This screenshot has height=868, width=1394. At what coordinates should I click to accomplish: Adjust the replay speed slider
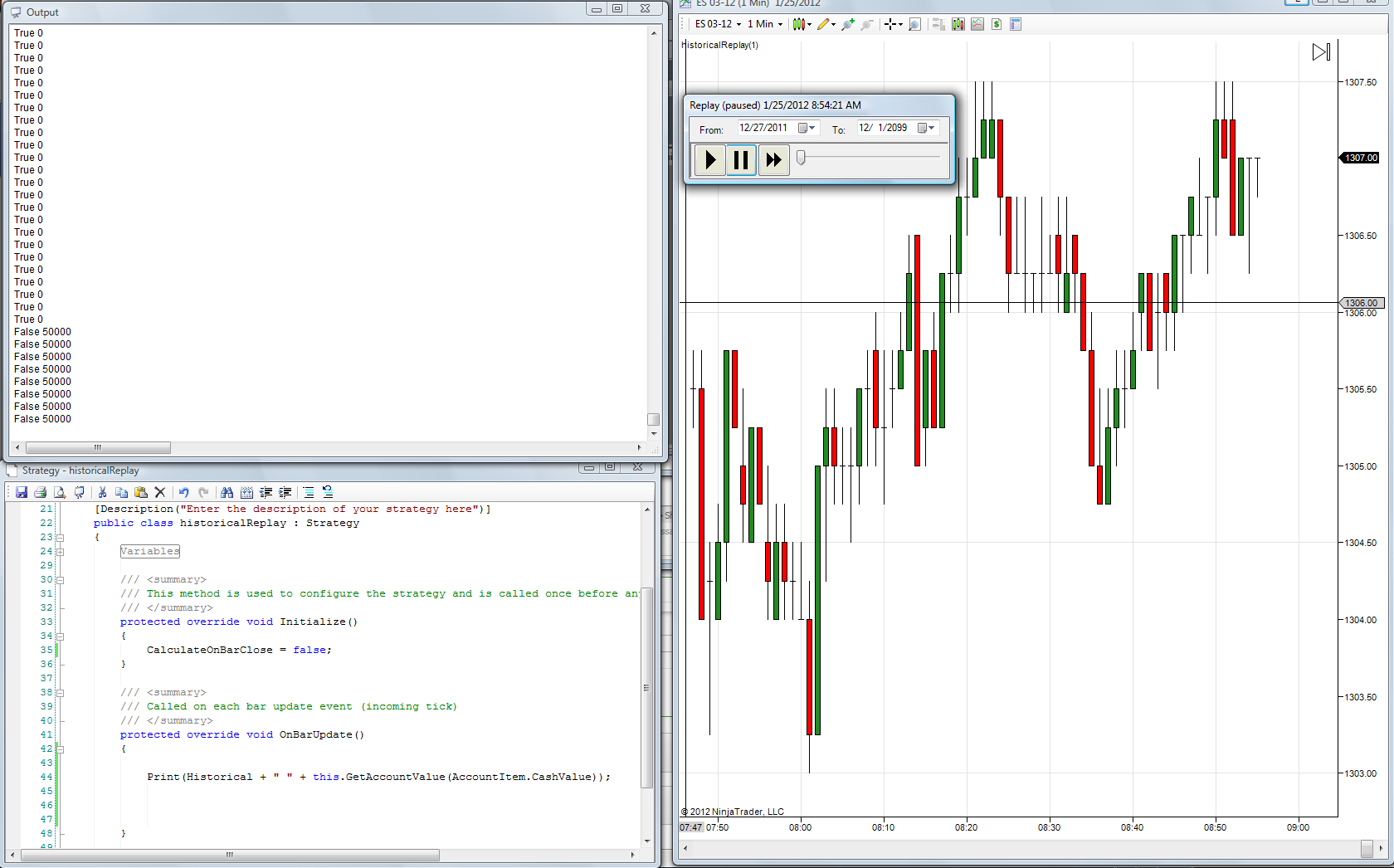tap(801, 157)
